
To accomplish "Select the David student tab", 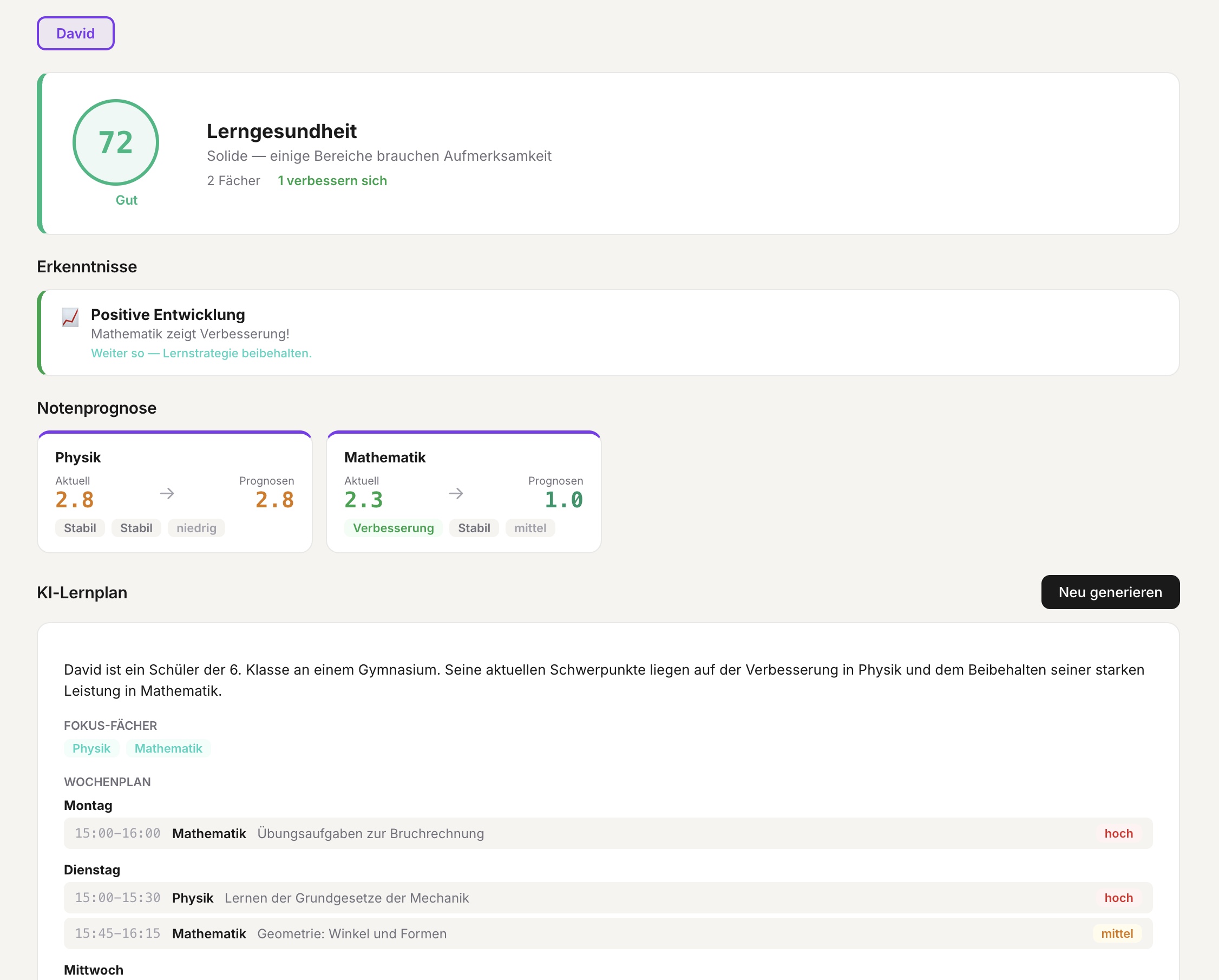I will point(75,34).
